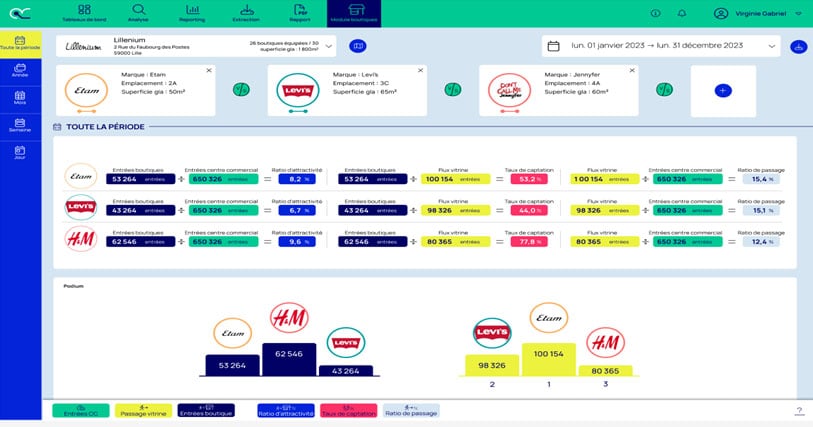Open the Analyse section
The width and height of the screenshot is (813, 427).
pyautogui.click(x=138, y=13)
